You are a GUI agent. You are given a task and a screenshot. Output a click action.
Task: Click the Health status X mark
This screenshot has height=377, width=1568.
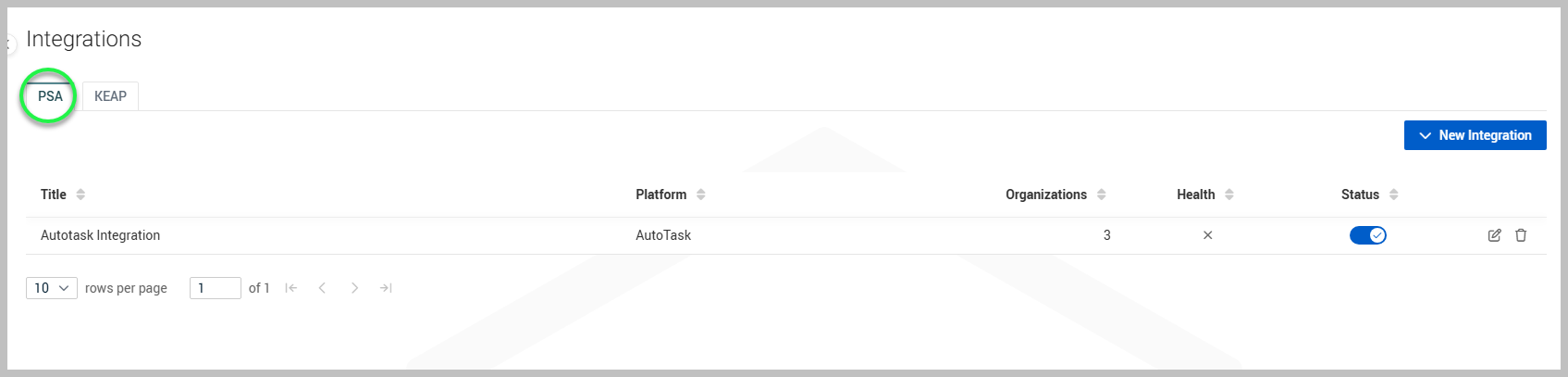click(x=1207, y=235)
